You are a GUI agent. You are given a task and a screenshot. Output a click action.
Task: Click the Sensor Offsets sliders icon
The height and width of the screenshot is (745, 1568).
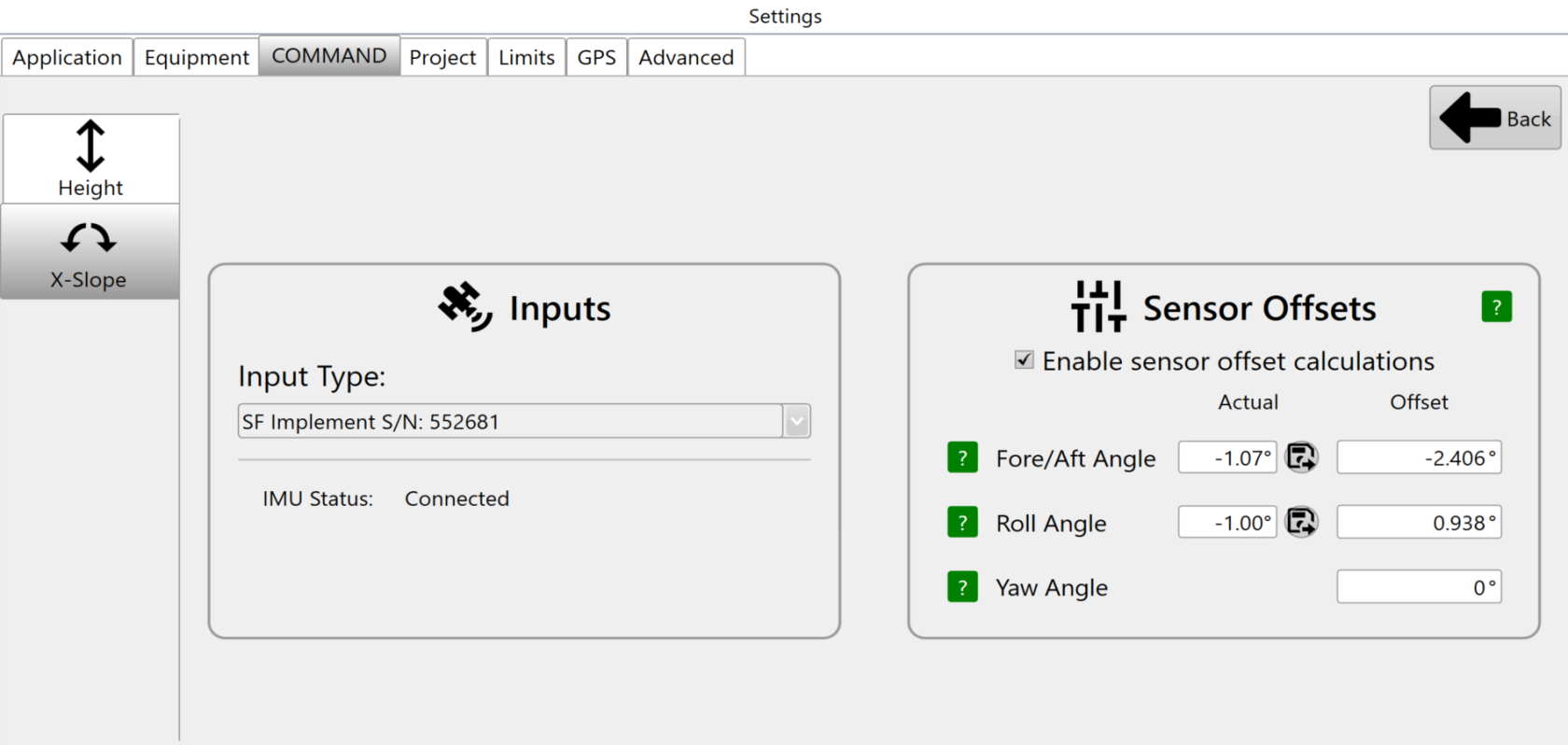pos(1099,306)
